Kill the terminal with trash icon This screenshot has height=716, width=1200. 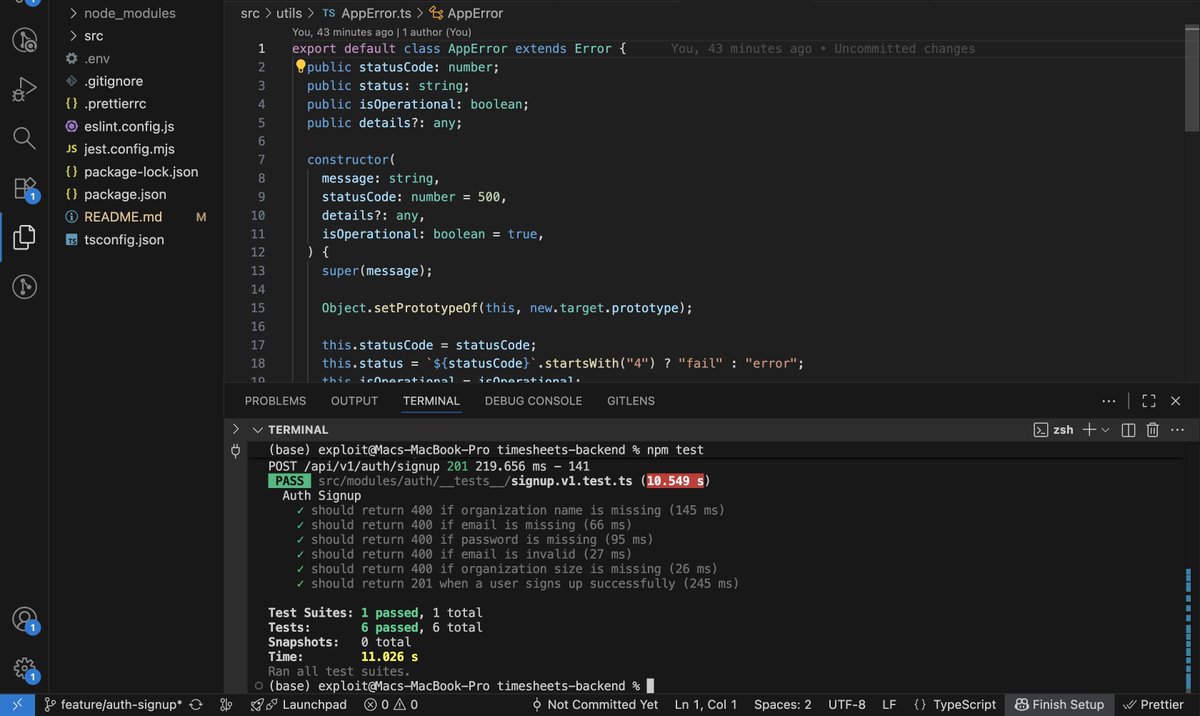pyautogui.click(x=1152, y=430)
